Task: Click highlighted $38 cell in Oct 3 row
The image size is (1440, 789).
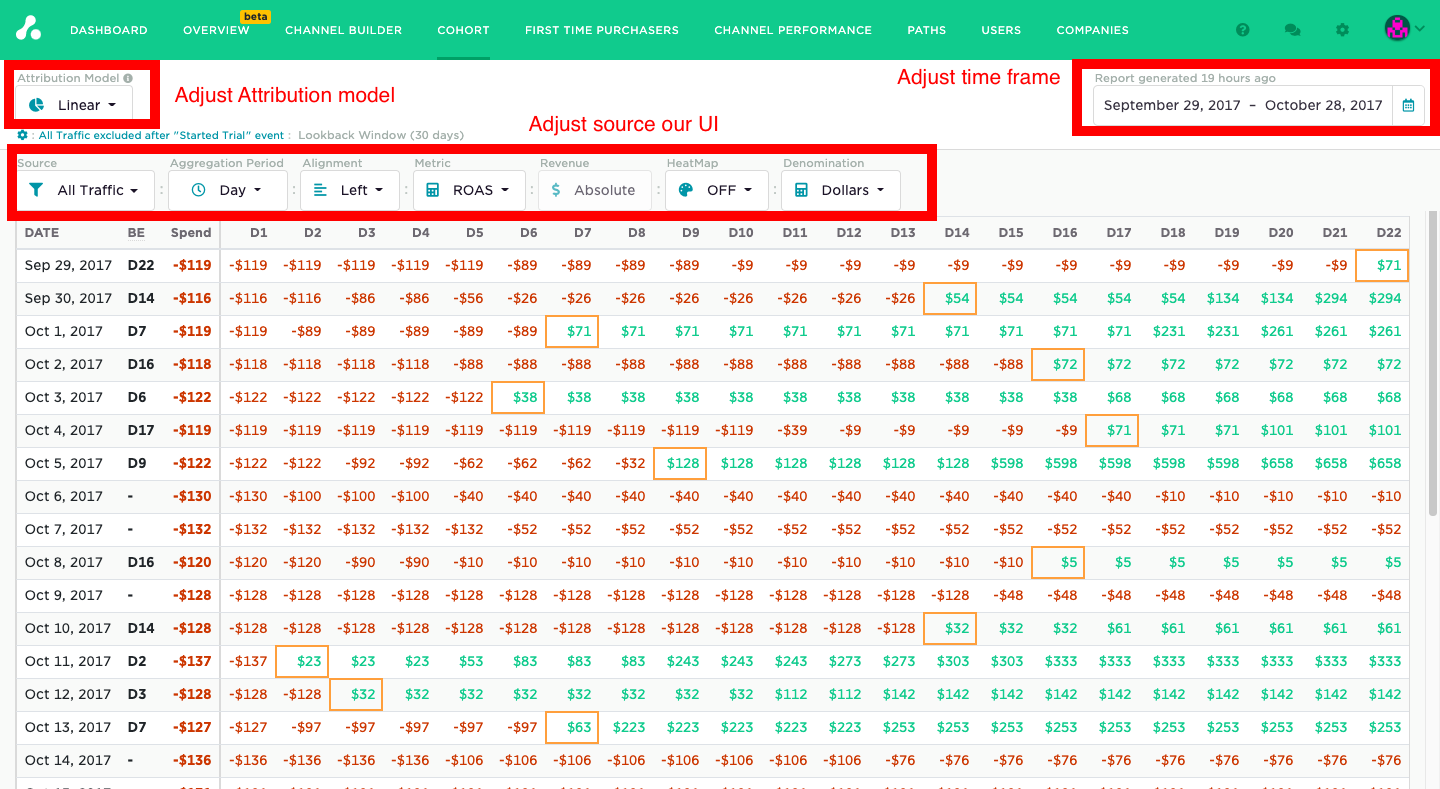Action: (x=518, y=397)
